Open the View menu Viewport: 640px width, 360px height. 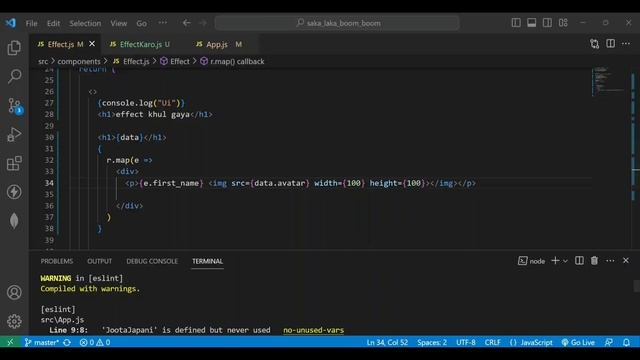click(x=118, y=23)
